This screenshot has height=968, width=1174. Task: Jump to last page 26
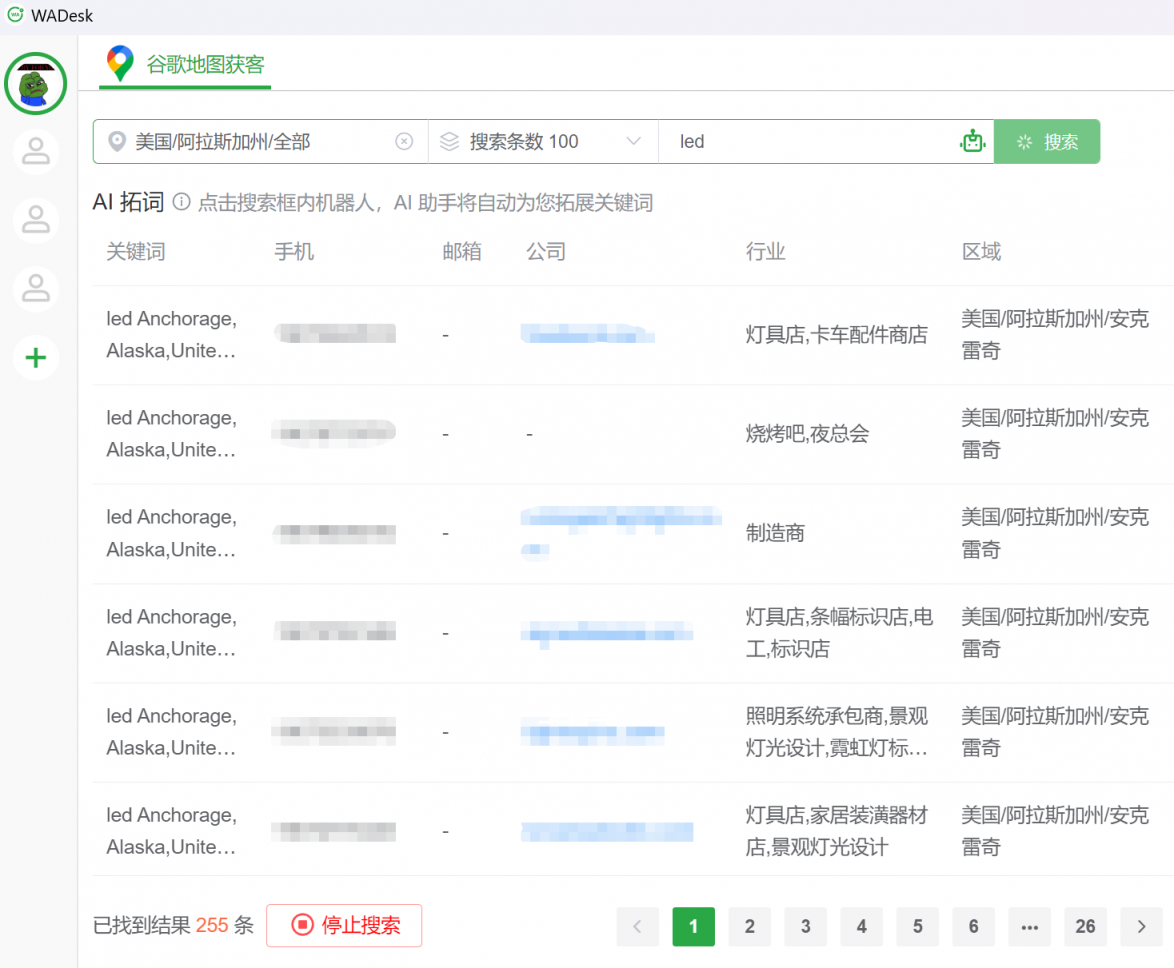point(1085,927)
